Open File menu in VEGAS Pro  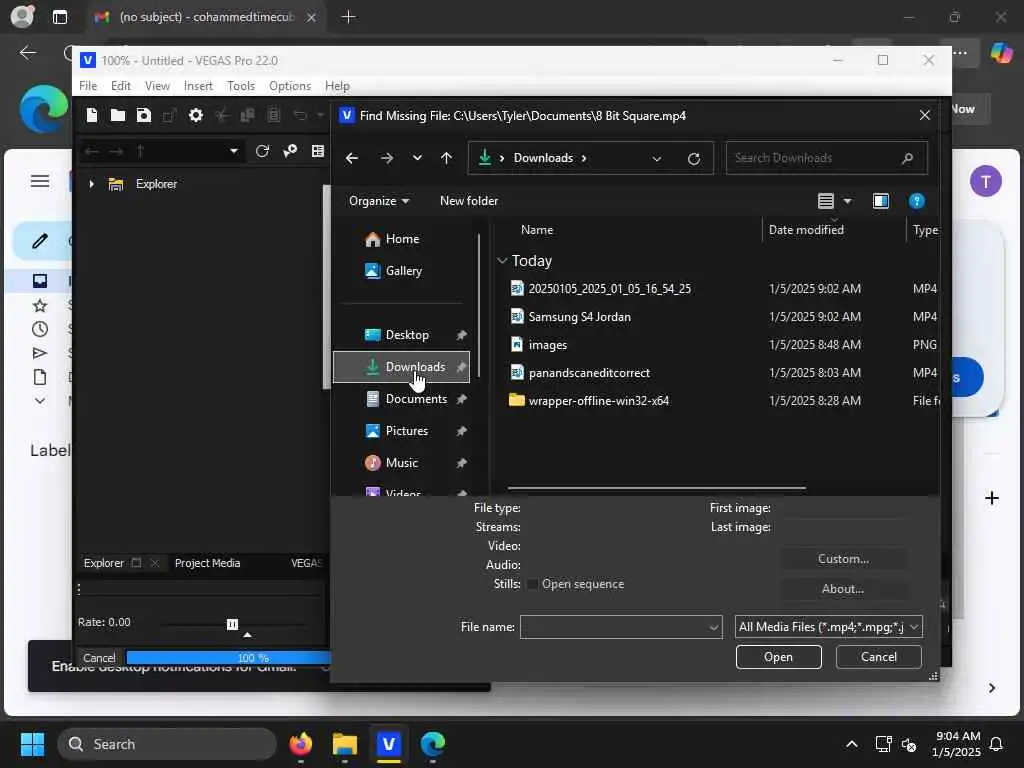[88, 86]
